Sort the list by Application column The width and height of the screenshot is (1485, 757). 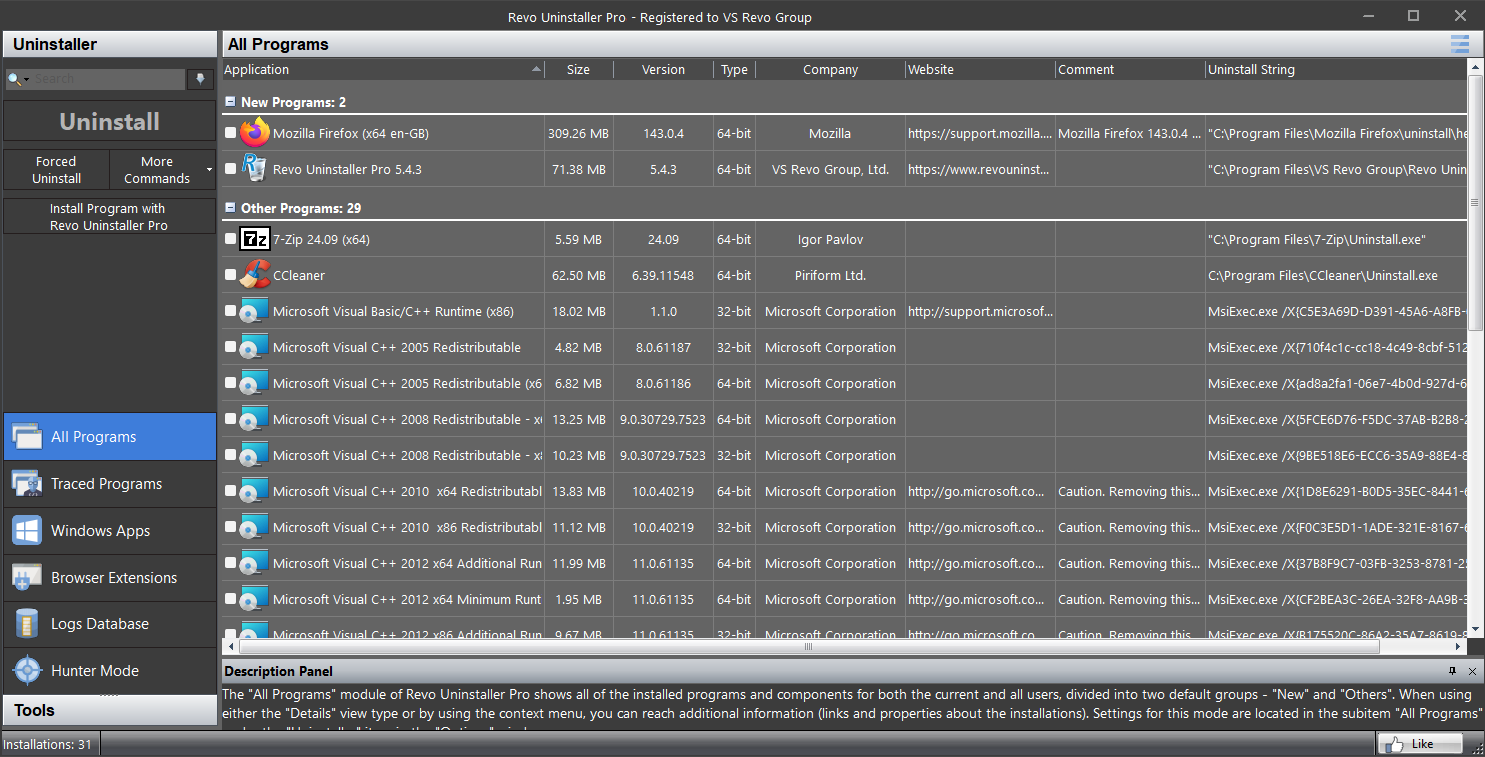point(382,70)
